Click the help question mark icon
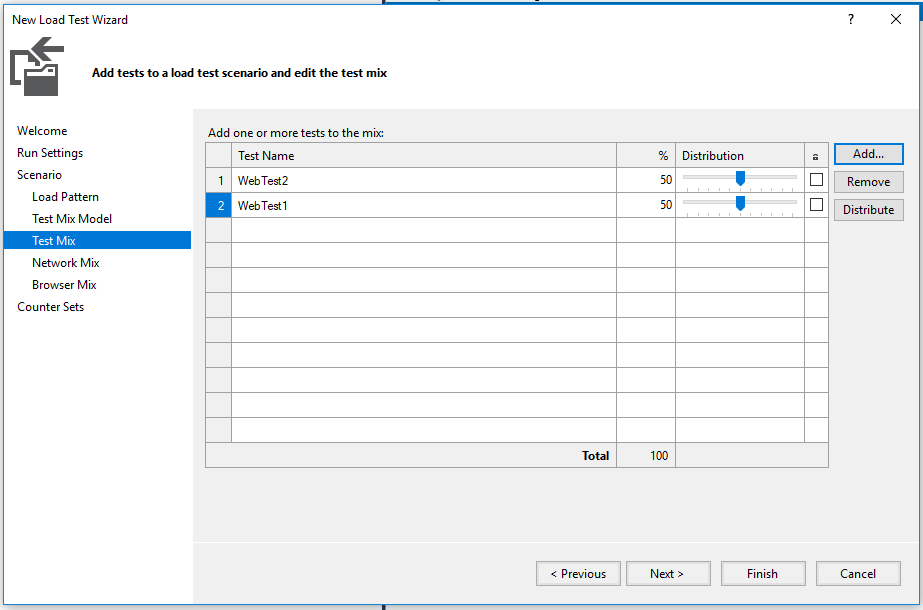Screen dimensions: 923x610 point(850,19)
